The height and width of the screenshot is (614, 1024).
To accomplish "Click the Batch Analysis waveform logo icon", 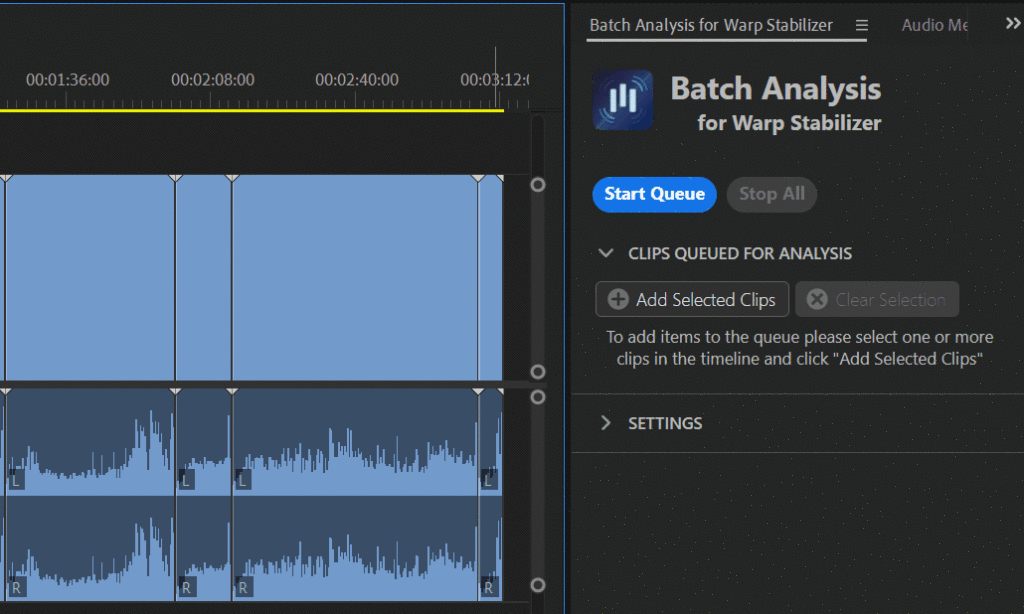I will [x=623, y=100].
